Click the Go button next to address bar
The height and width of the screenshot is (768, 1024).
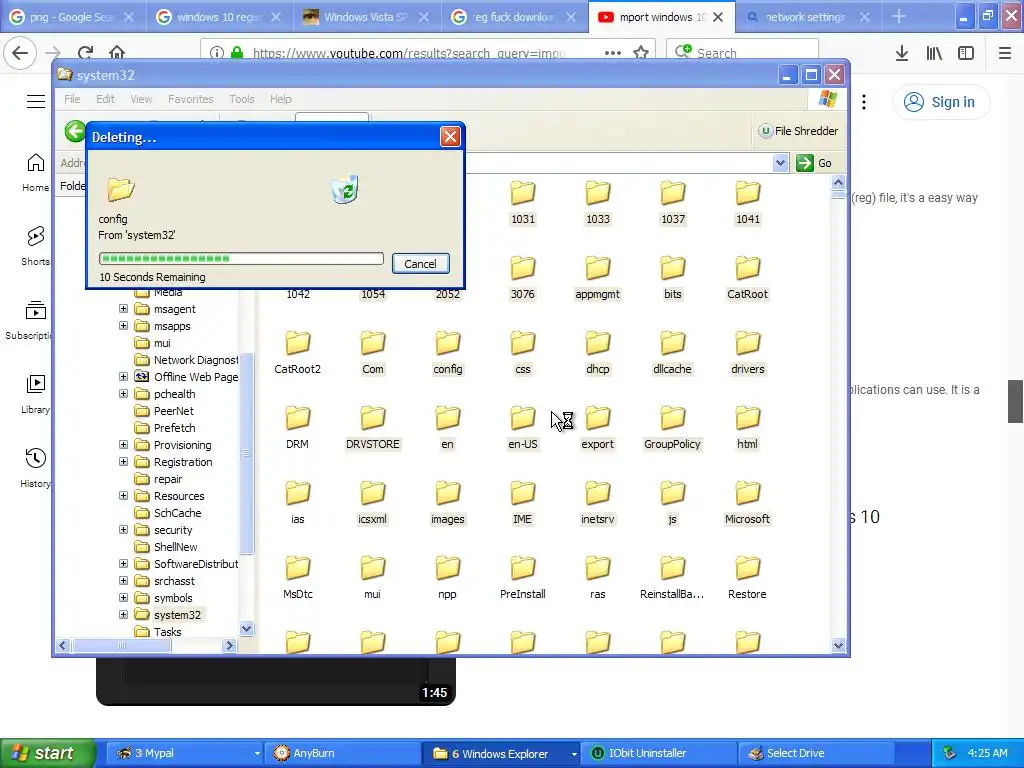[x=814, y=163]
